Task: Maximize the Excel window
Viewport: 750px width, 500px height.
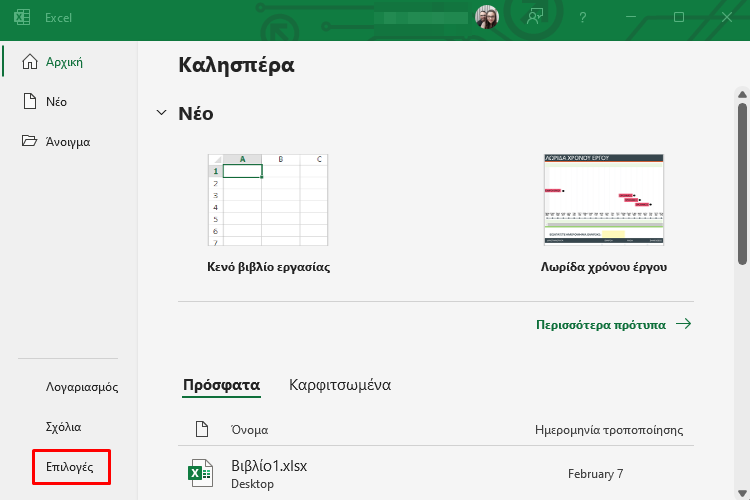Action: tap(679, 17)
